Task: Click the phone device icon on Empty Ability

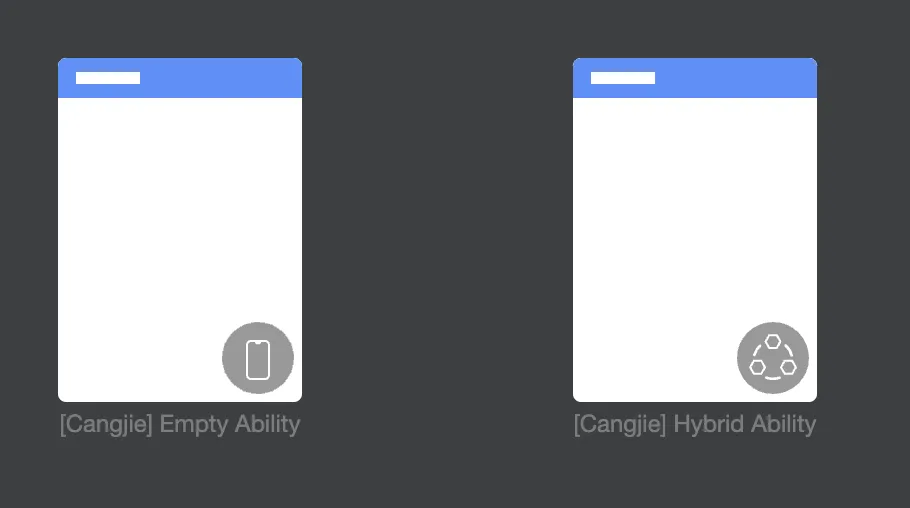Action: [258, 359]
